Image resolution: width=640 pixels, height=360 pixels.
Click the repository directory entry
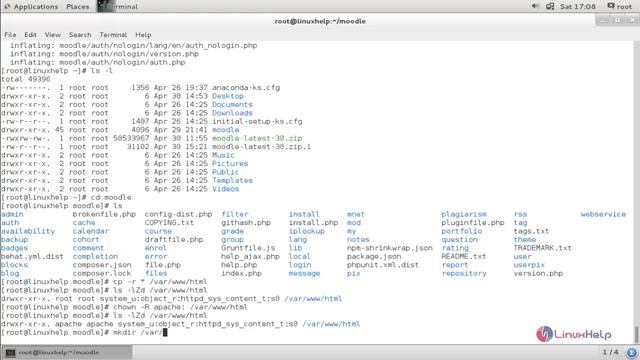click(464, 273)
